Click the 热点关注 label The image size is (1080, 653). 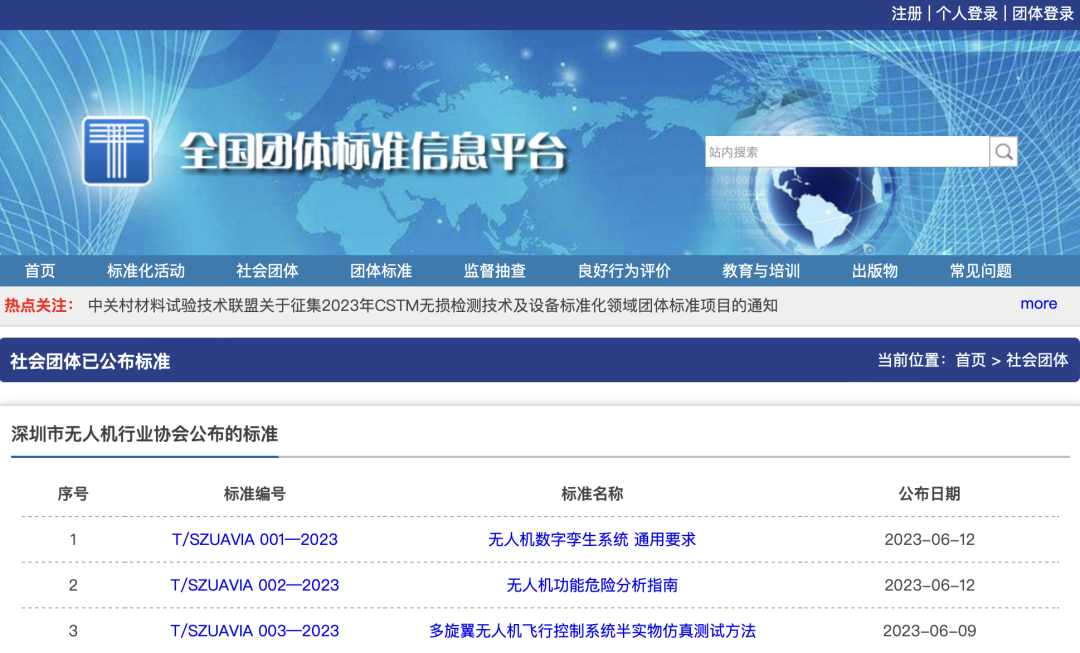(x=39, y=305)
